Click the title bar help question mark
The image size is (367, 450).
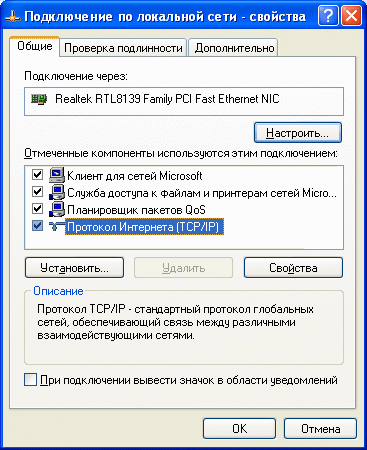328,16
